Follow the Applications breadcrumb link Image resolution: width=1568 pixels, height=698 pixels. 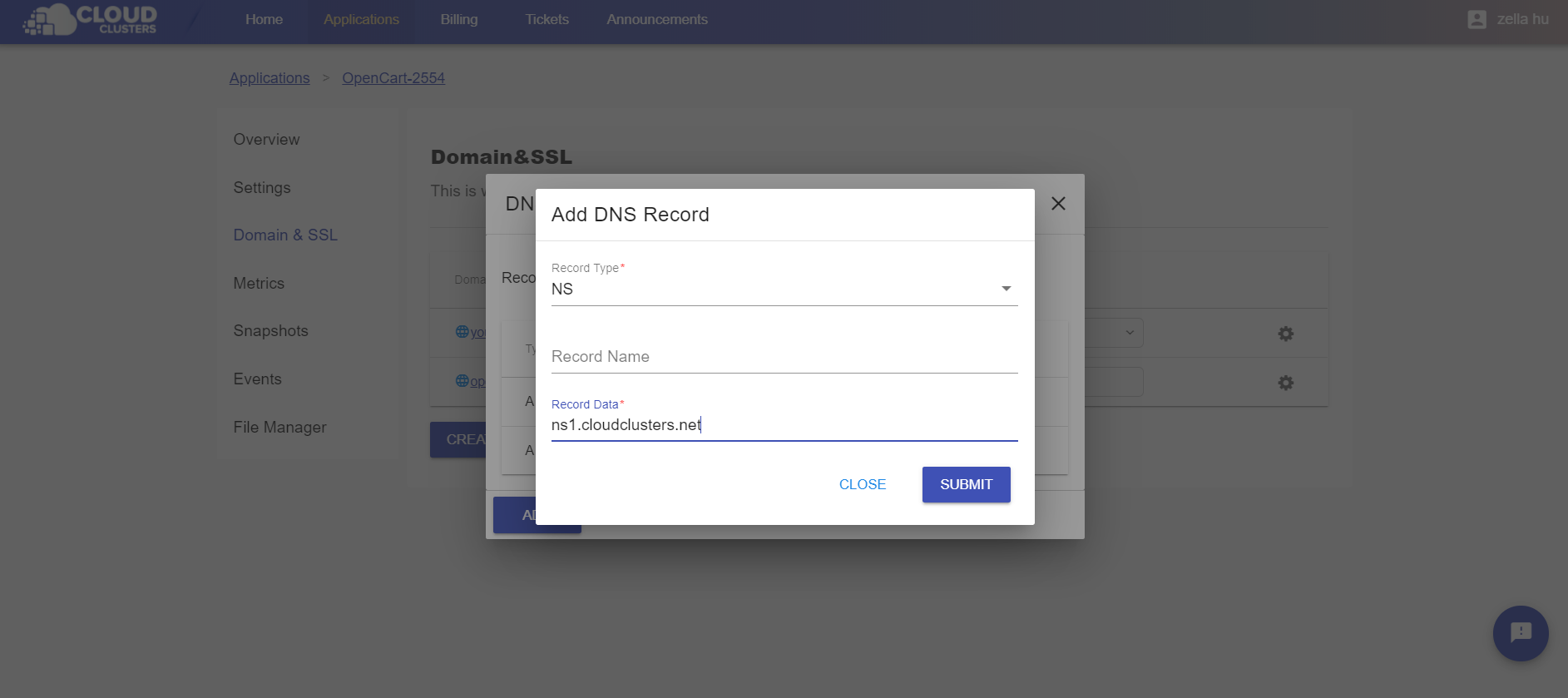tap(270, 78)
